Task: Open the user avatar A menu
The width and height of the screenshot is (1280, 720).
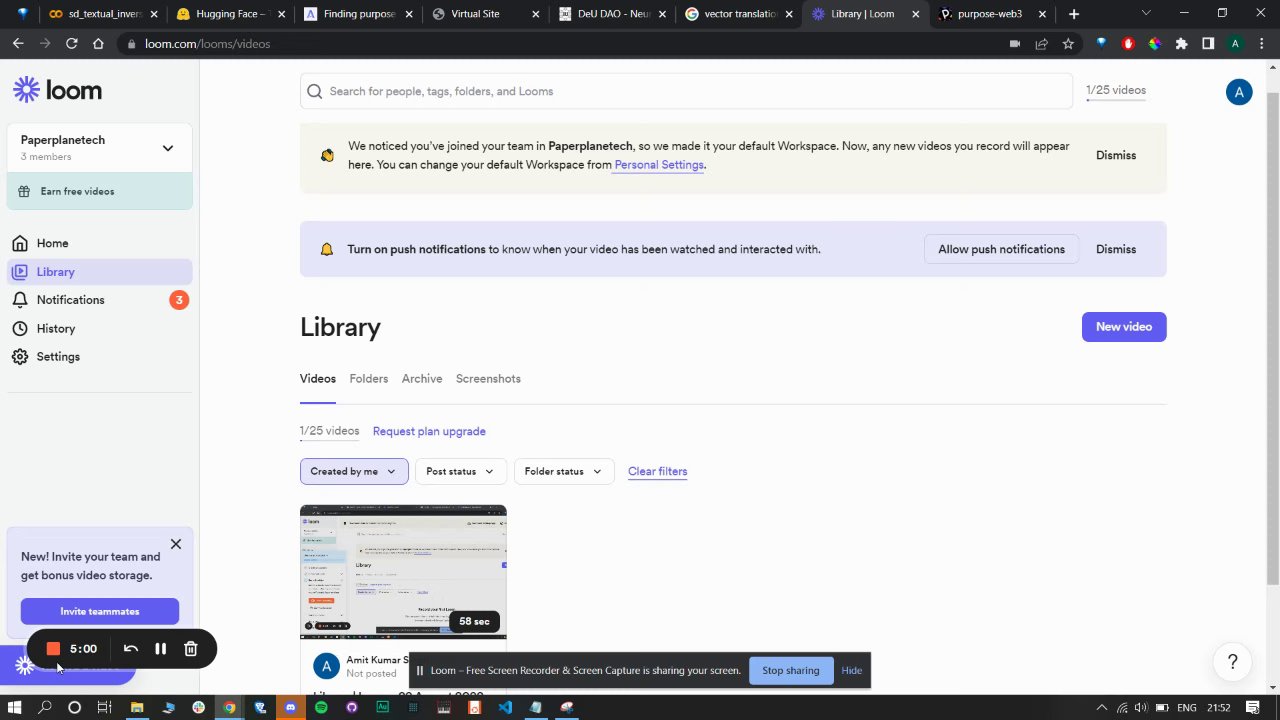Action: pyautogui.click(x=1239, y=92)
